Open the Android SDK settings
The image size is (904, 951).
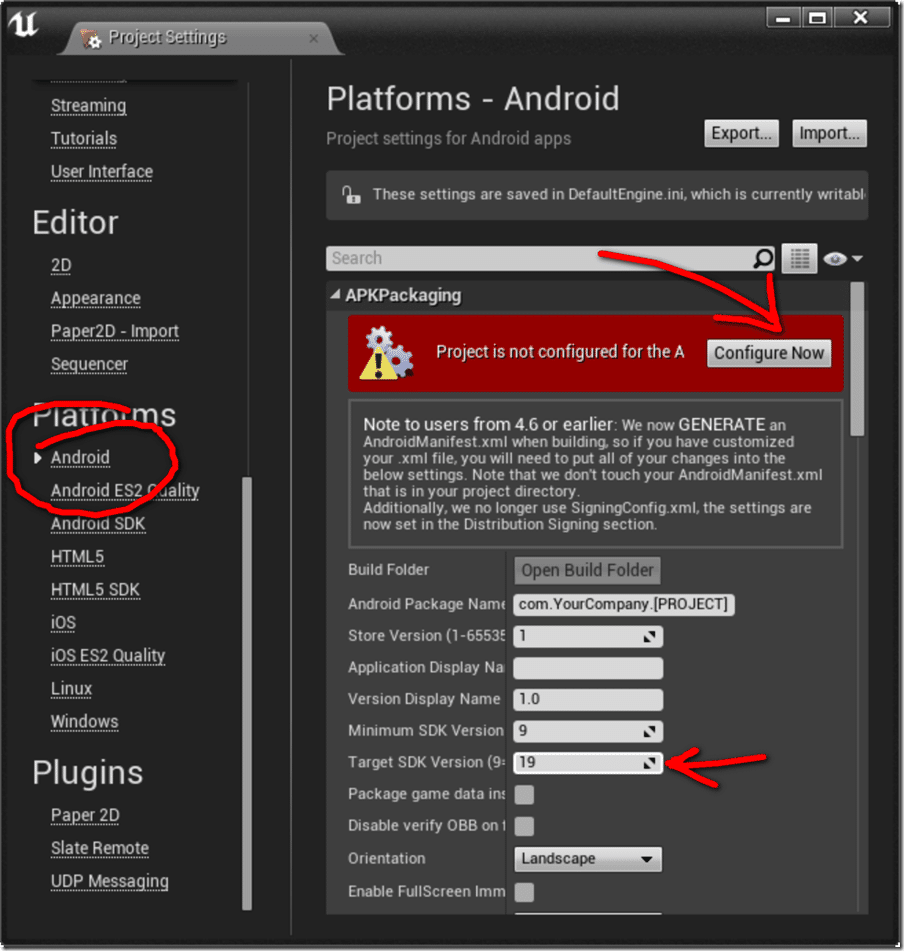point(98,523)
